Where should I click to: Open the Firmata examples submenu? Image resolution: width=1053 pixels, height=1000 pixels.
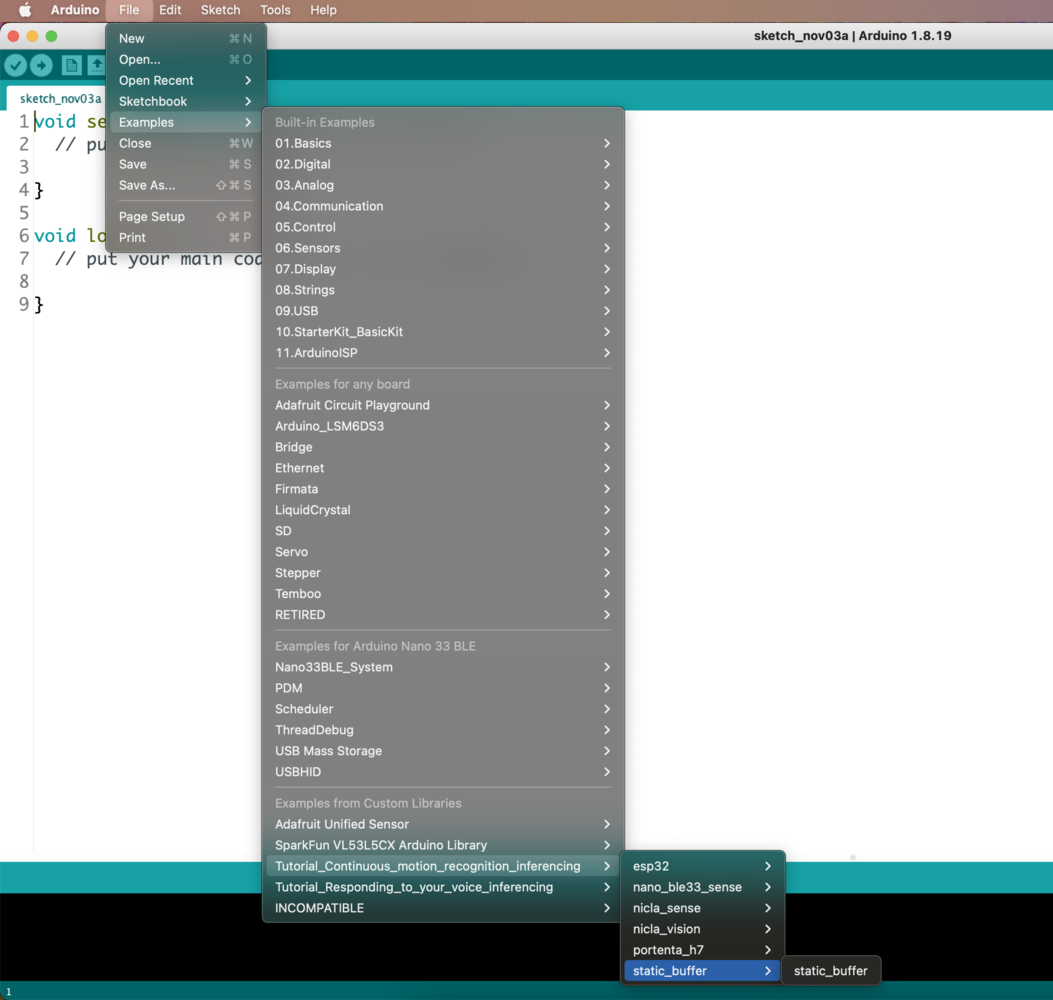tap(443, 489)
